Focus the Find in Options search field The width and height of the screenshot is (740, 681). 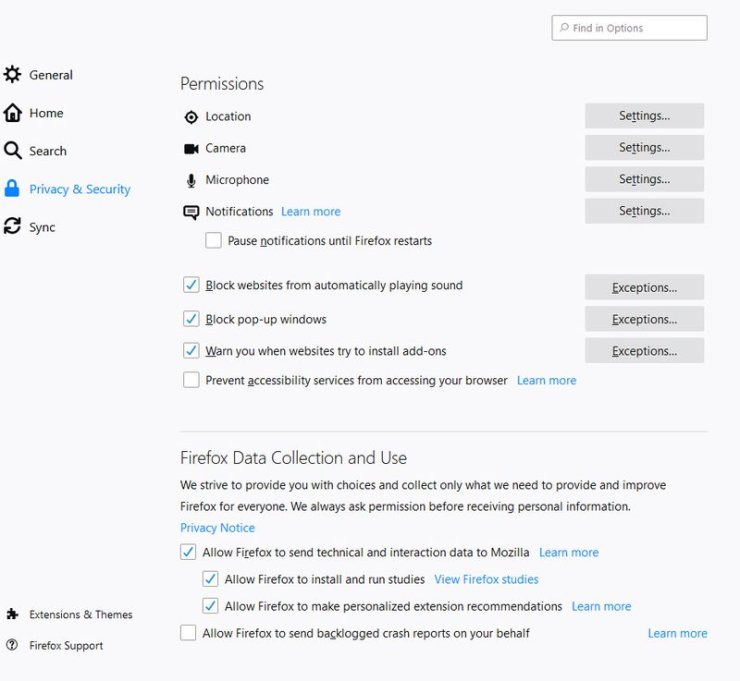(x=629, y=28)
